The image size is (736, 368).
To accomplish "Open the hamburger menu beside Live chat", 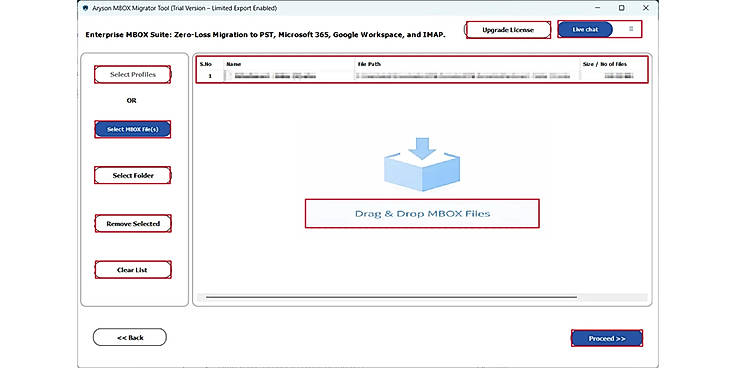I will click(x=631, y=29).
